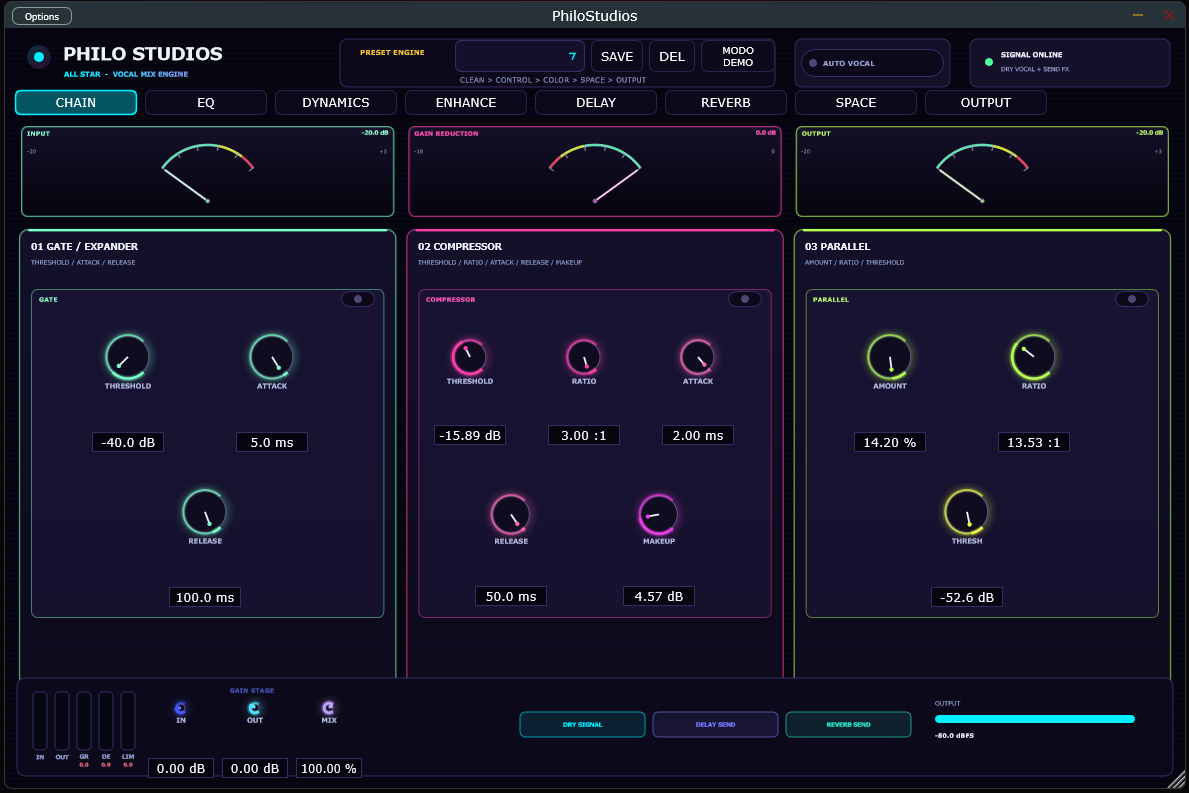Click the Gain Stage MIX knob
This screenshot has width=1189, height=793.
(328, 708)
